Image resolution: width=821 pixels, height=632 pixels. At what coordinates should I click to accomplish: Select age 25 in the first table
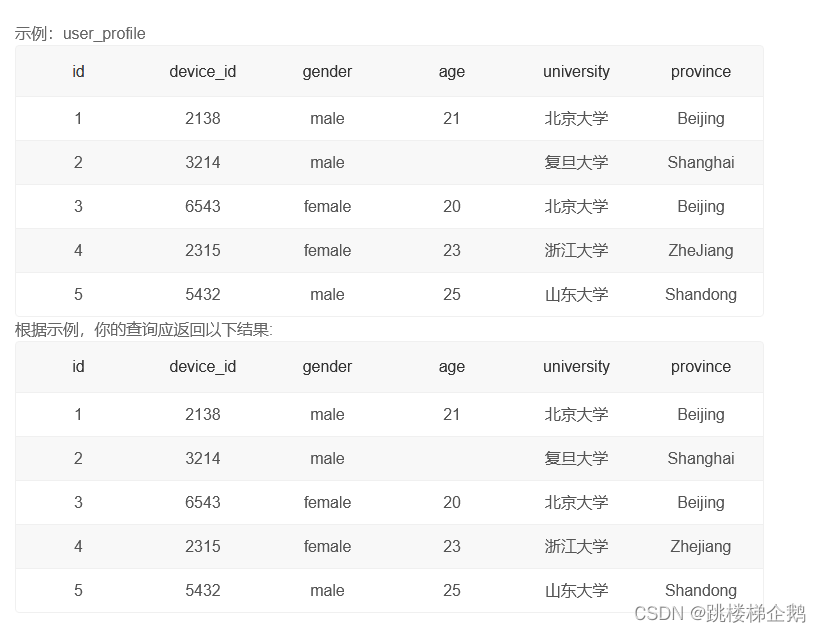[x=451, y=294]
